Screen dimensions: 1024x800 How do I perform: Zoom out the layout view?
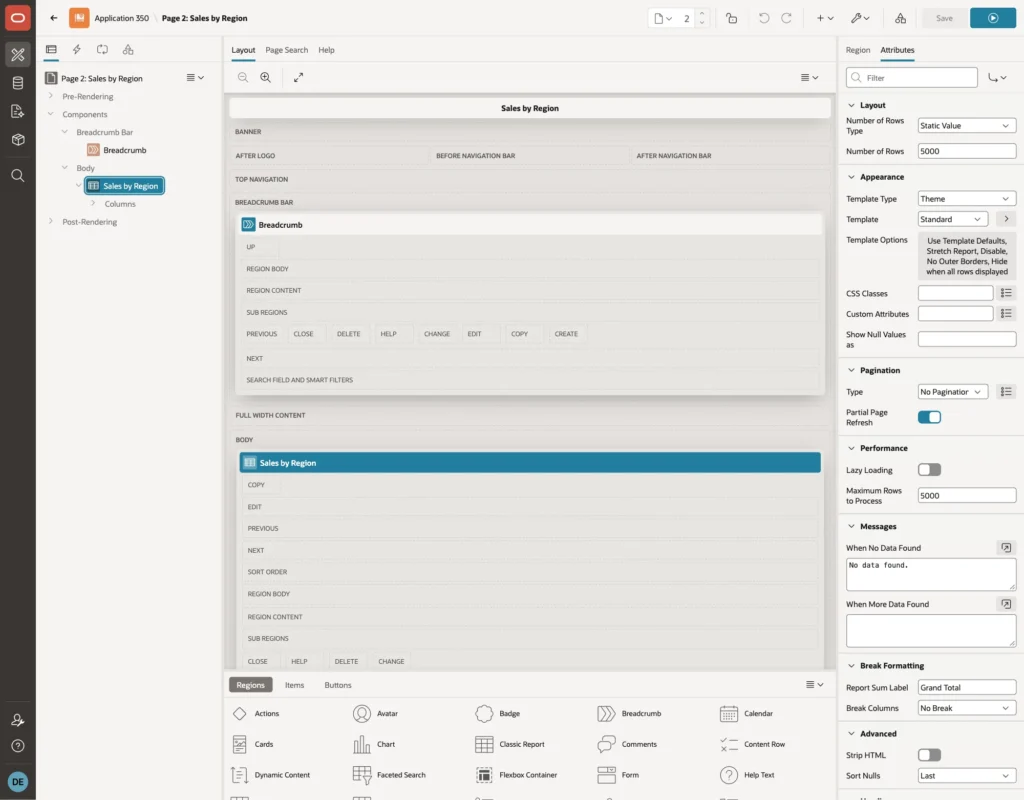[243, 77]
